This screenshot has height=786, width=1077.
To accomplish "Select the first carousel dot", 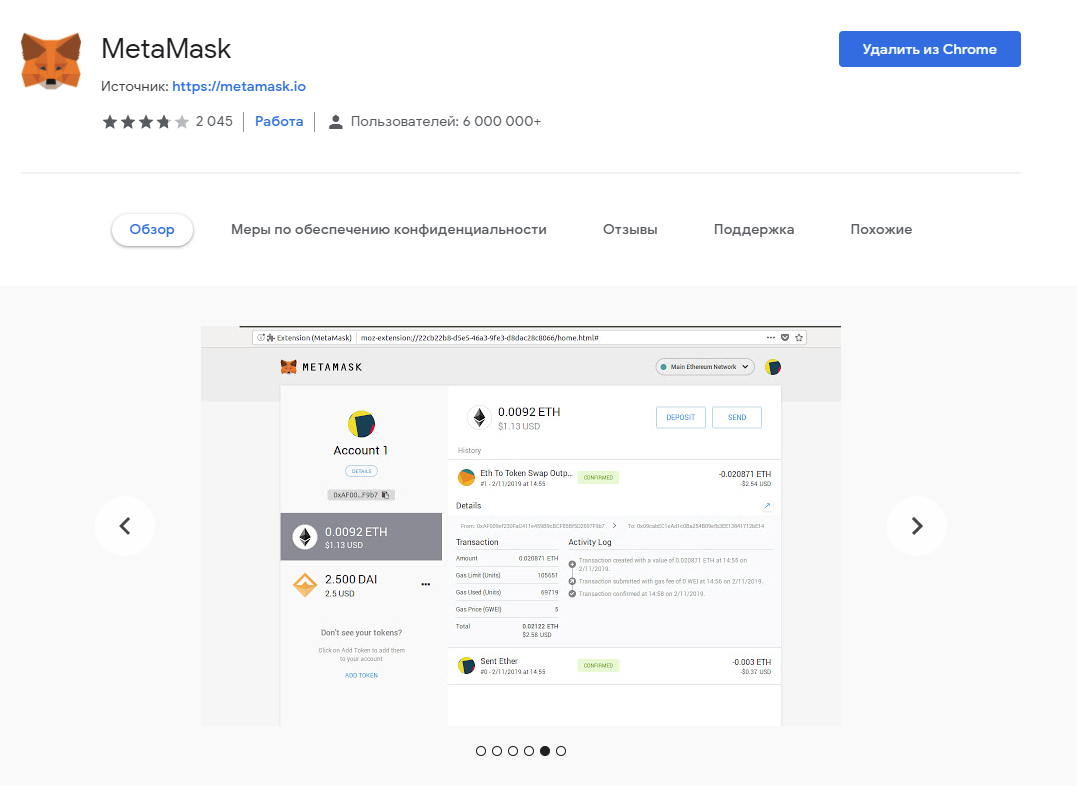I will coord(481,751).
